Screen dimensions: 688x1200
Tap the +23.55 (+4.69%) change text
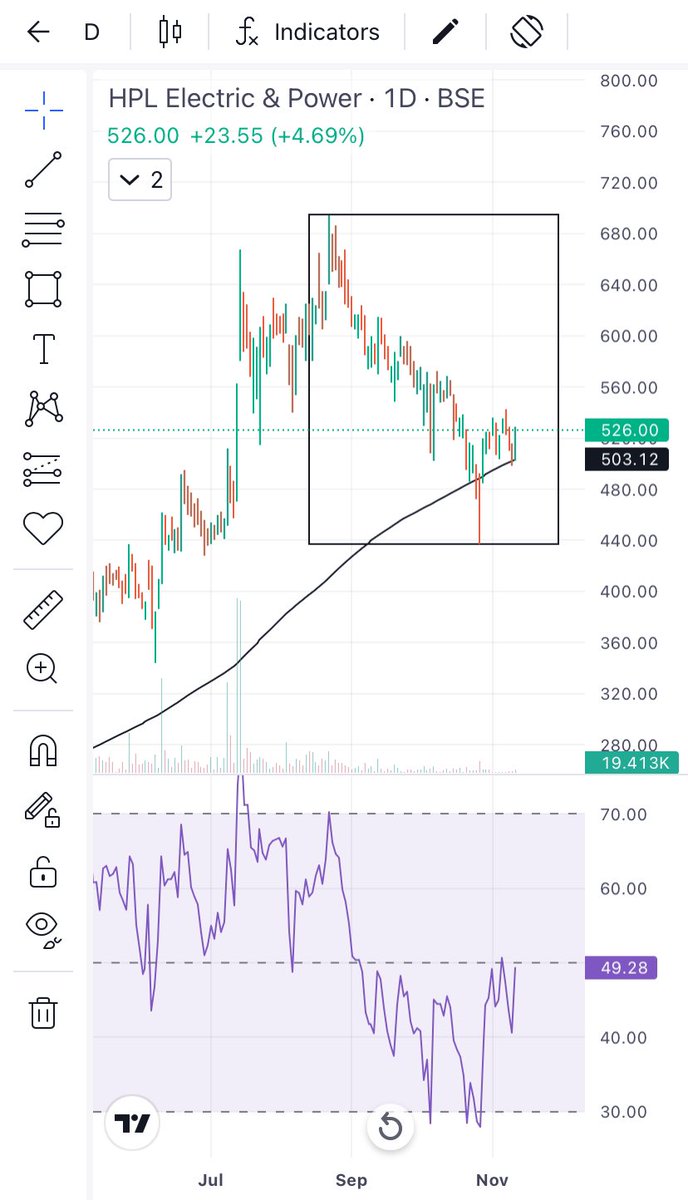coord(277,135)
